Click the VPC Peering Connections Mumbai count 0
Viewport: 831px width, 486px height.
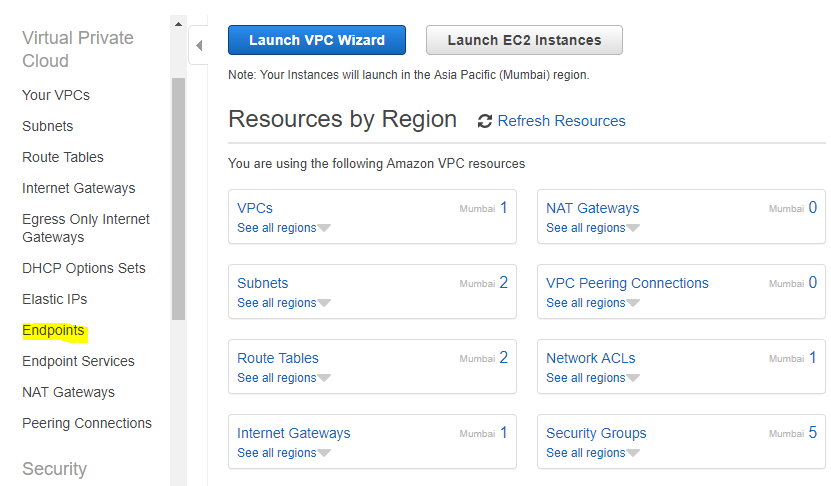coord(812,282)
